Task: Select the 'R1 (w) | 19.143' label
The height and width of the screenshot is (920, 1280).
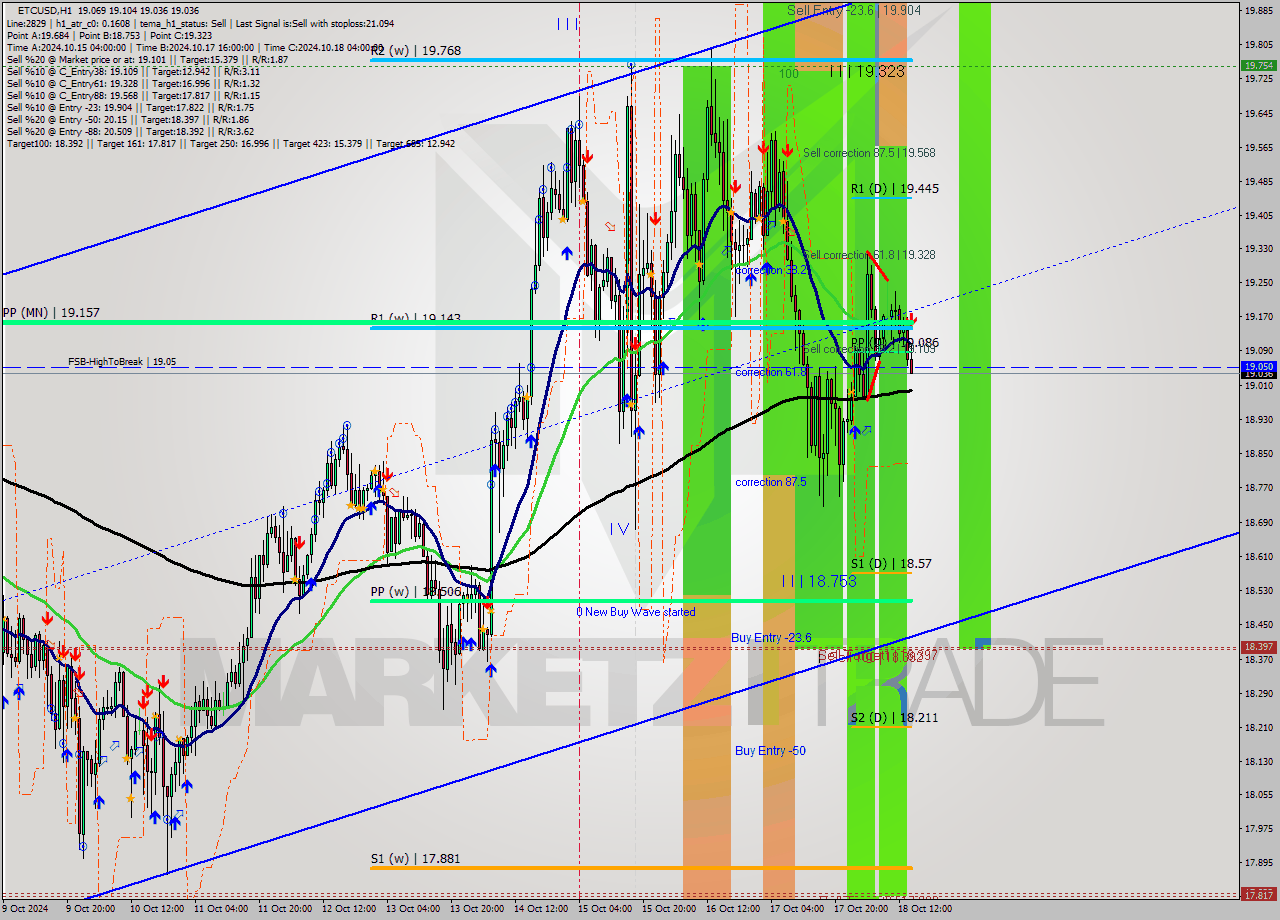Action: pyautogui.click(x=415, y=319)
